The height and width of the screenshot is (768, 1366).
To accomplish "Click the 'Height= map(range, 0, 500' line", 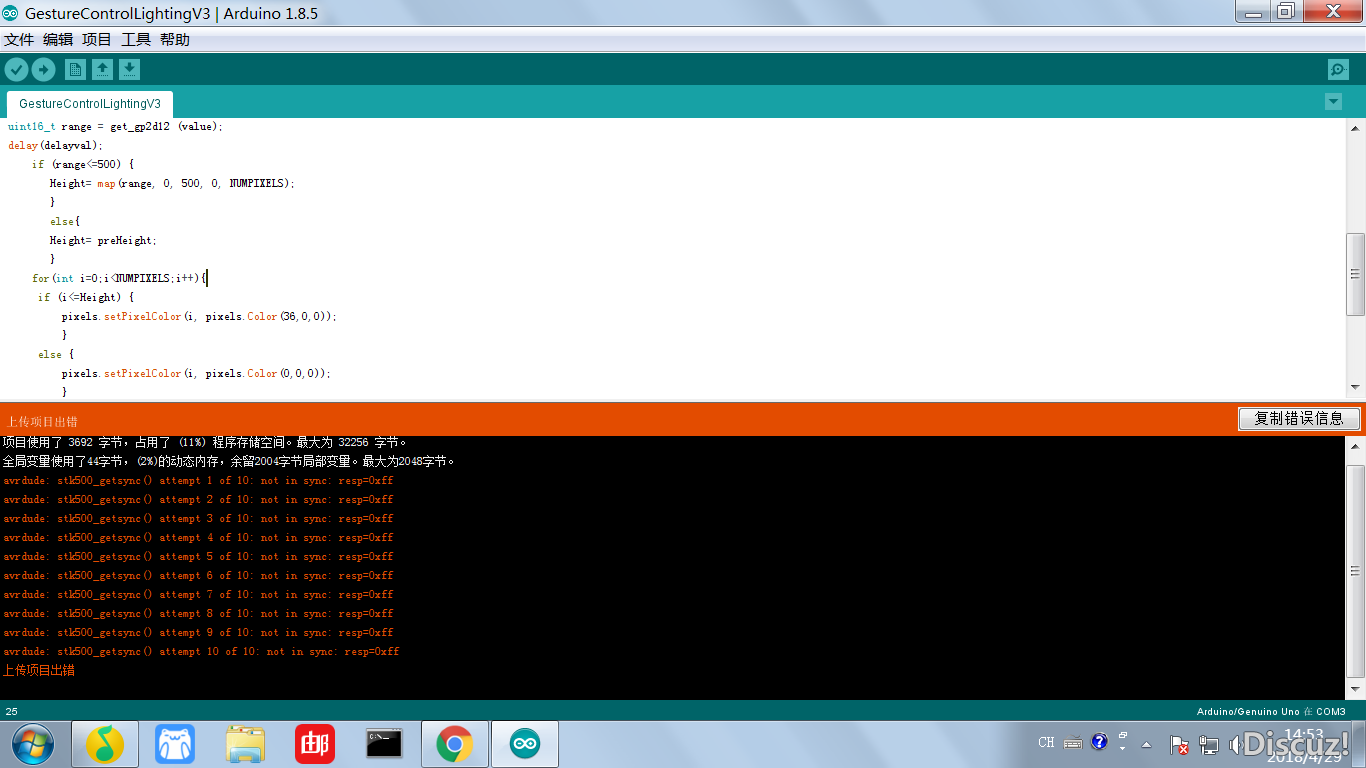I will click(x=173, y=183).
